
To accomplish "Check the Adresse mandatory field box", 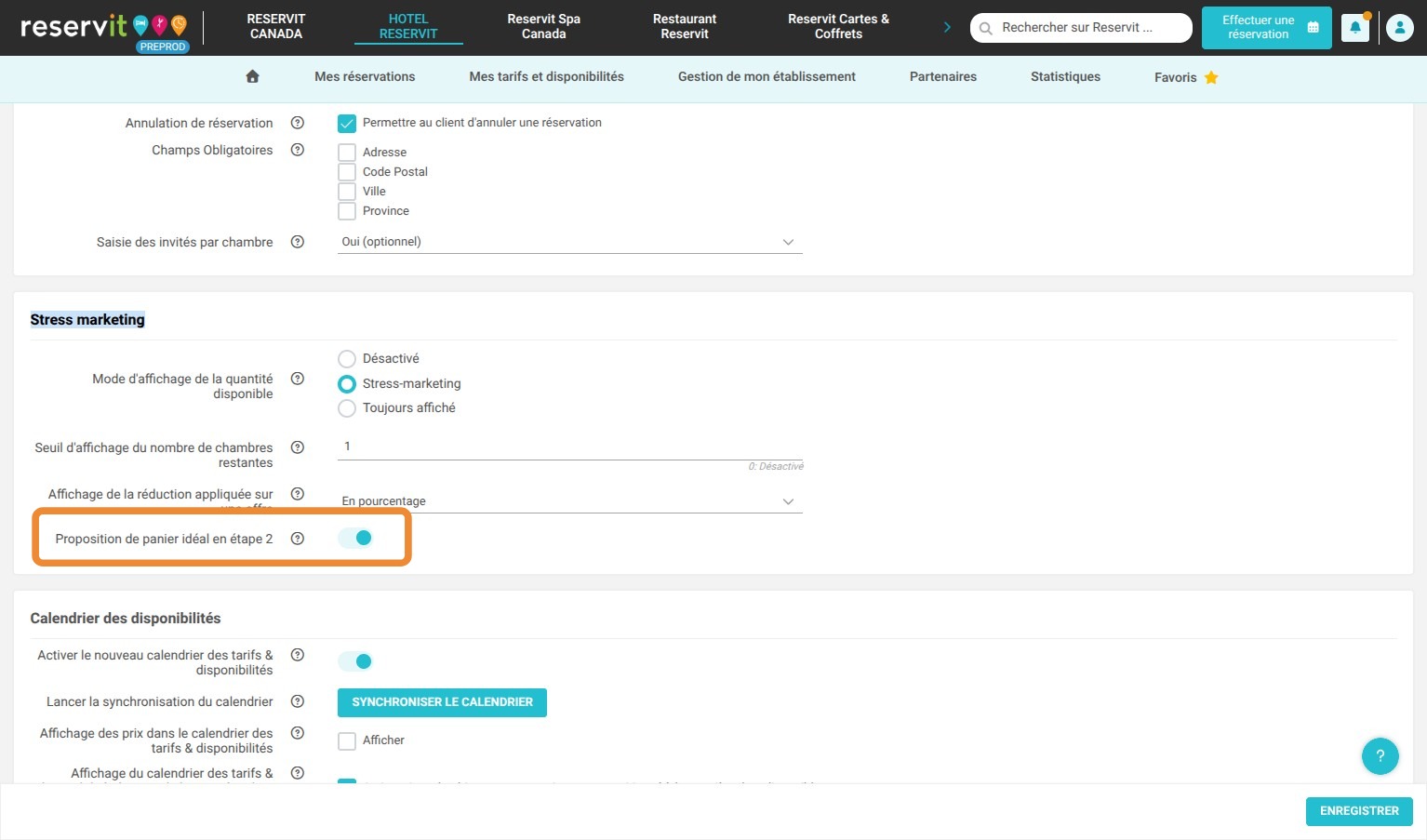I will coord(347,153).
